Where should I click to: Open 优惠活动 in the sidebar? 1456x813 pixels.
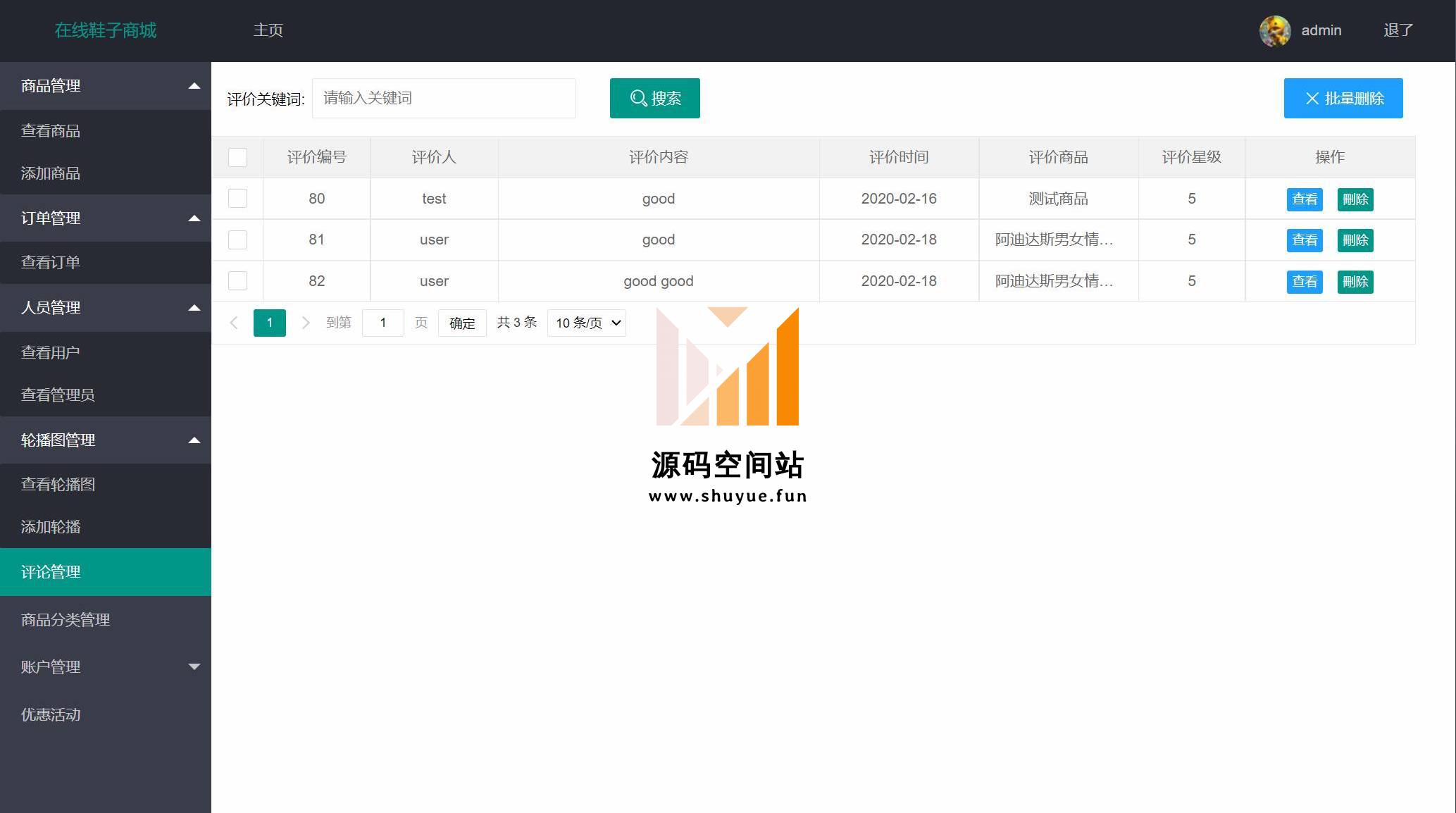coord(106,714)
